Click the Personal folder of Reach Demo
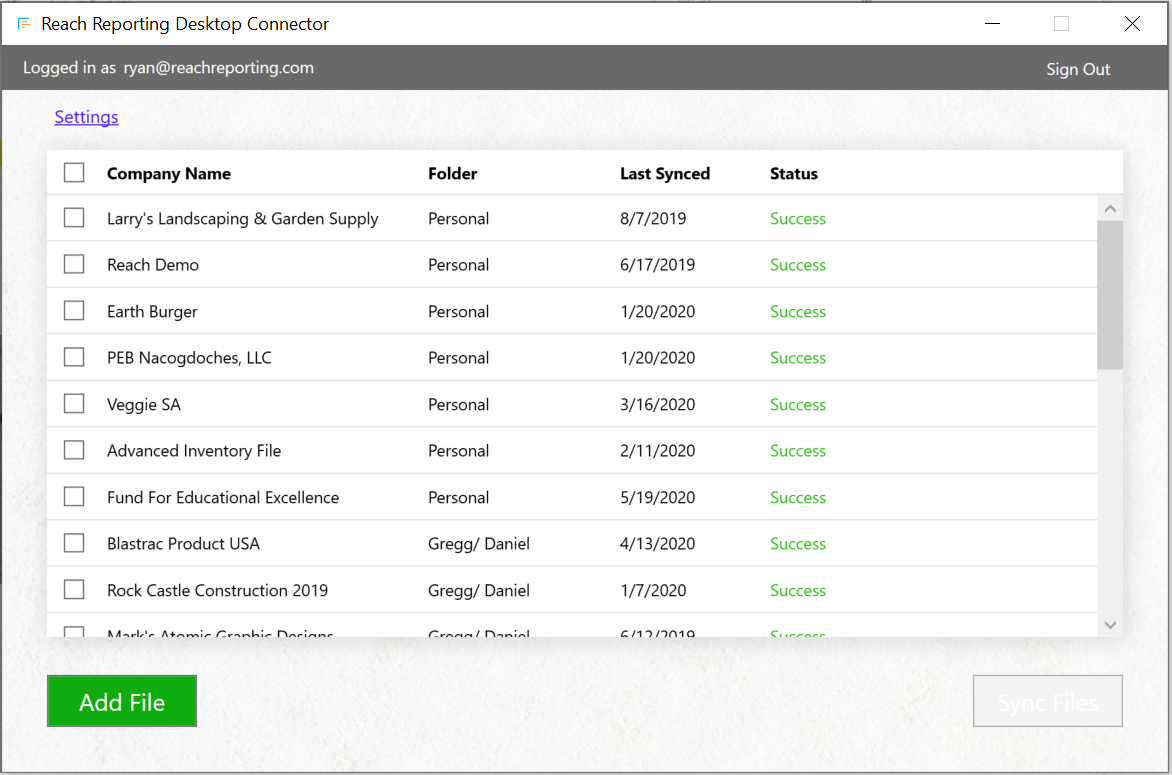This screenshot has height=775, width=1172. pos(458,265)
